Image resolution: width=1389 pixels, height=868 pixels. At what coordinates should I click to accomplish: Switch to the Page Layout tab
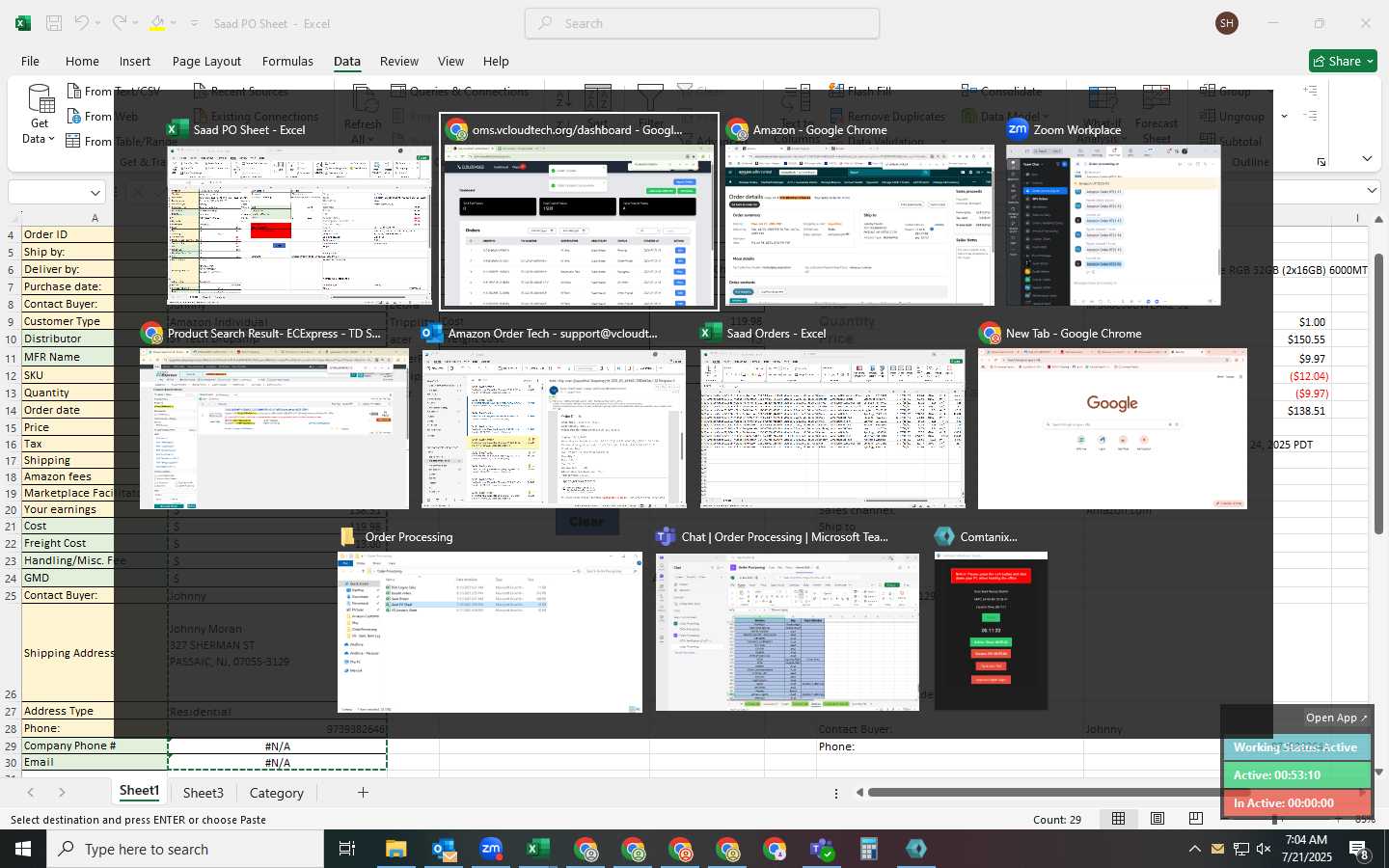[x=206, y=61]
